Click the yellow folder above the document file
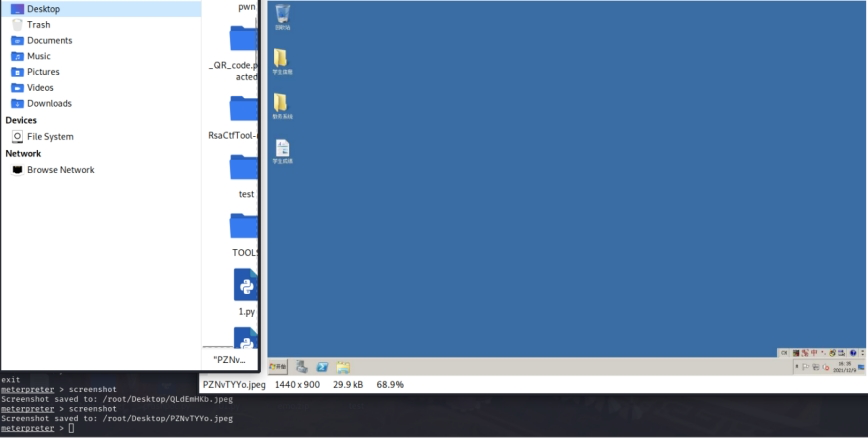 pos(281,102)
